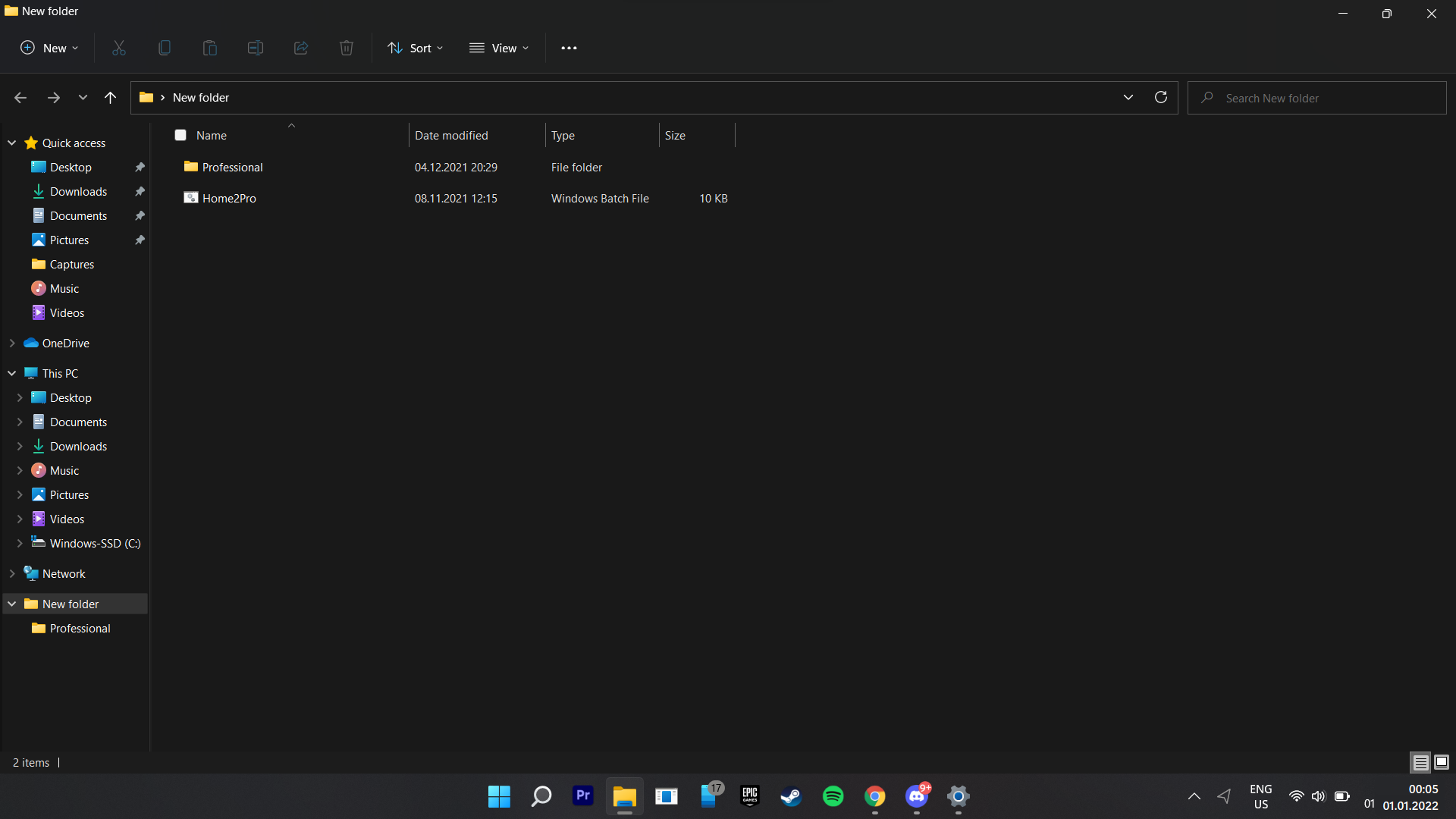Click the Rename icon in toolbar
The height and width of the screenshot is (819, 1456).
[x=256, y=48]
